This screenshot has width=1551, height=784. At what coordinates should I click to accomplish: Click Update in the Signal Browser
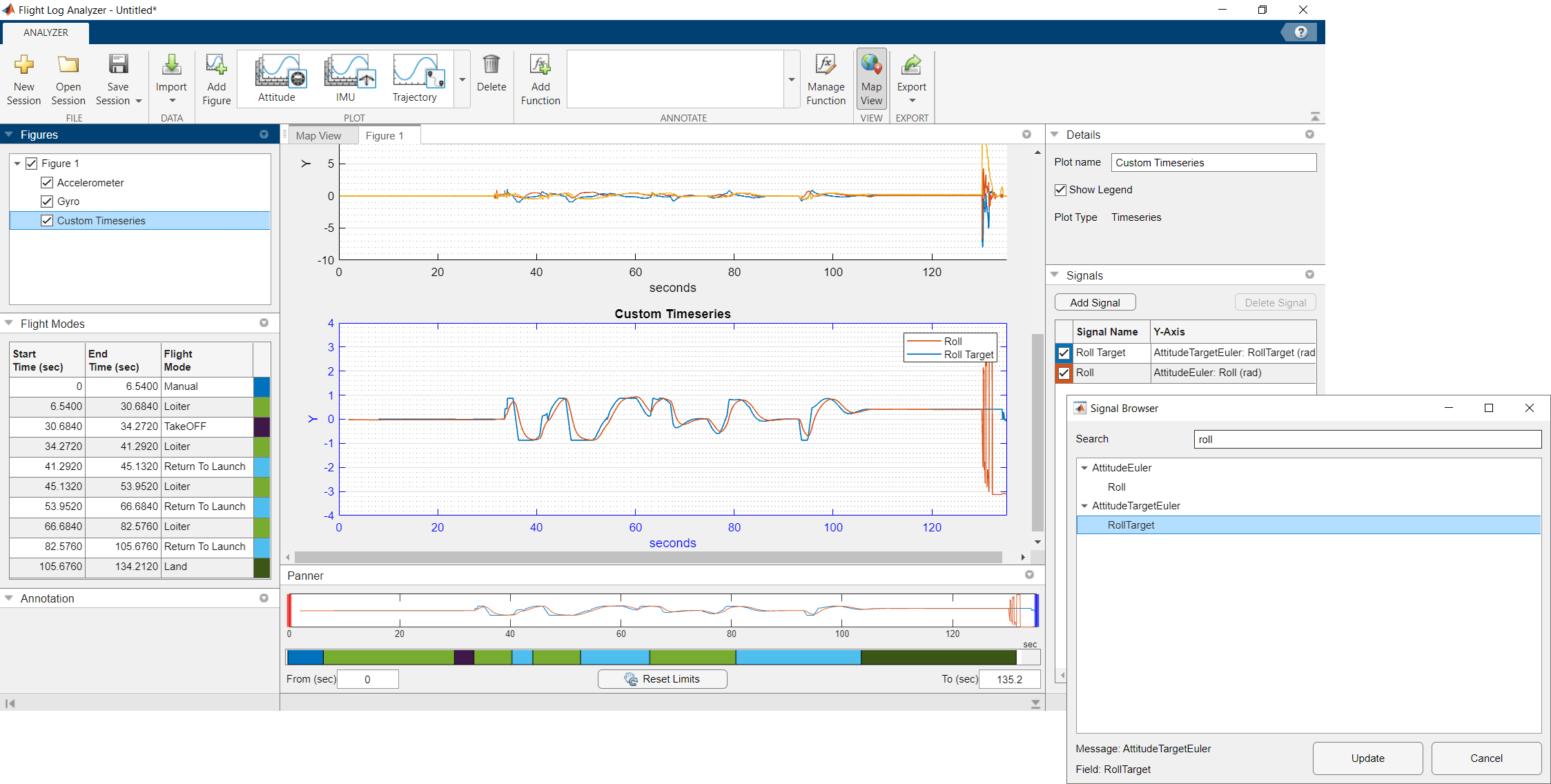(x=1367, y=758)
